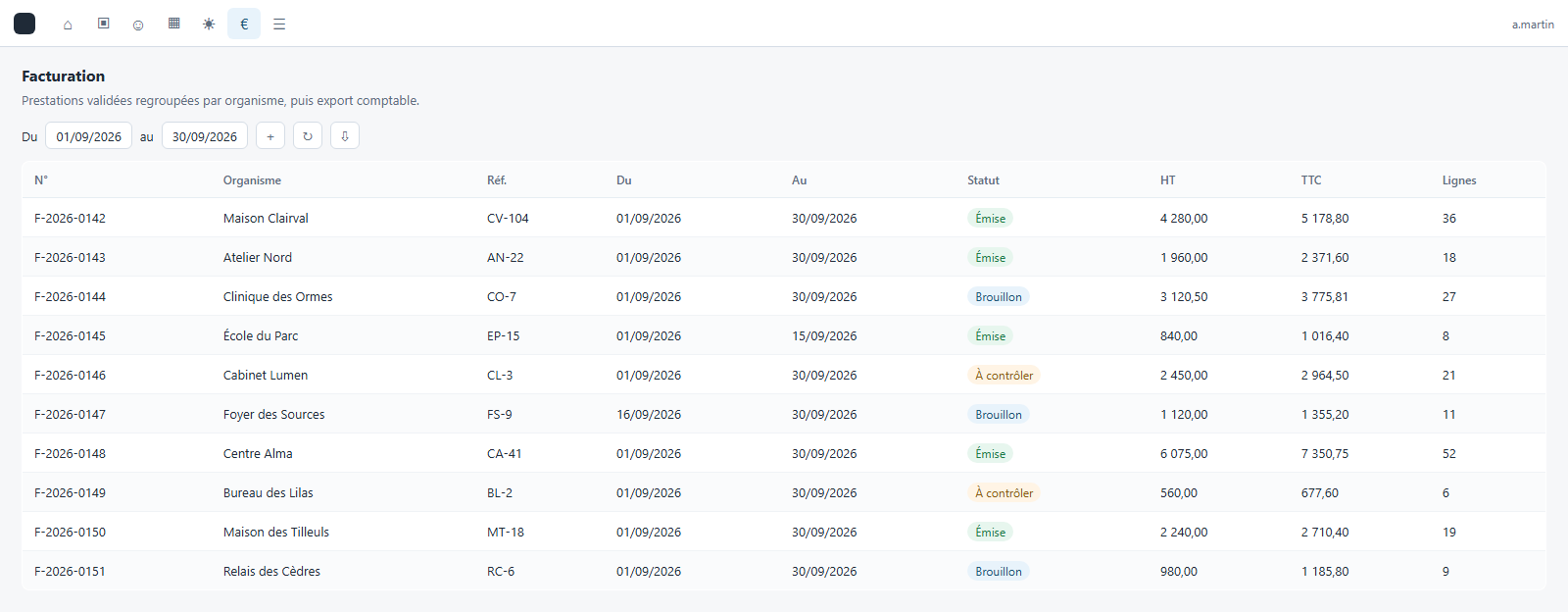Click the 15/09/2026 end date cell
The height and width of the screenshot is (612, 1568).
[x=824, y=336]
